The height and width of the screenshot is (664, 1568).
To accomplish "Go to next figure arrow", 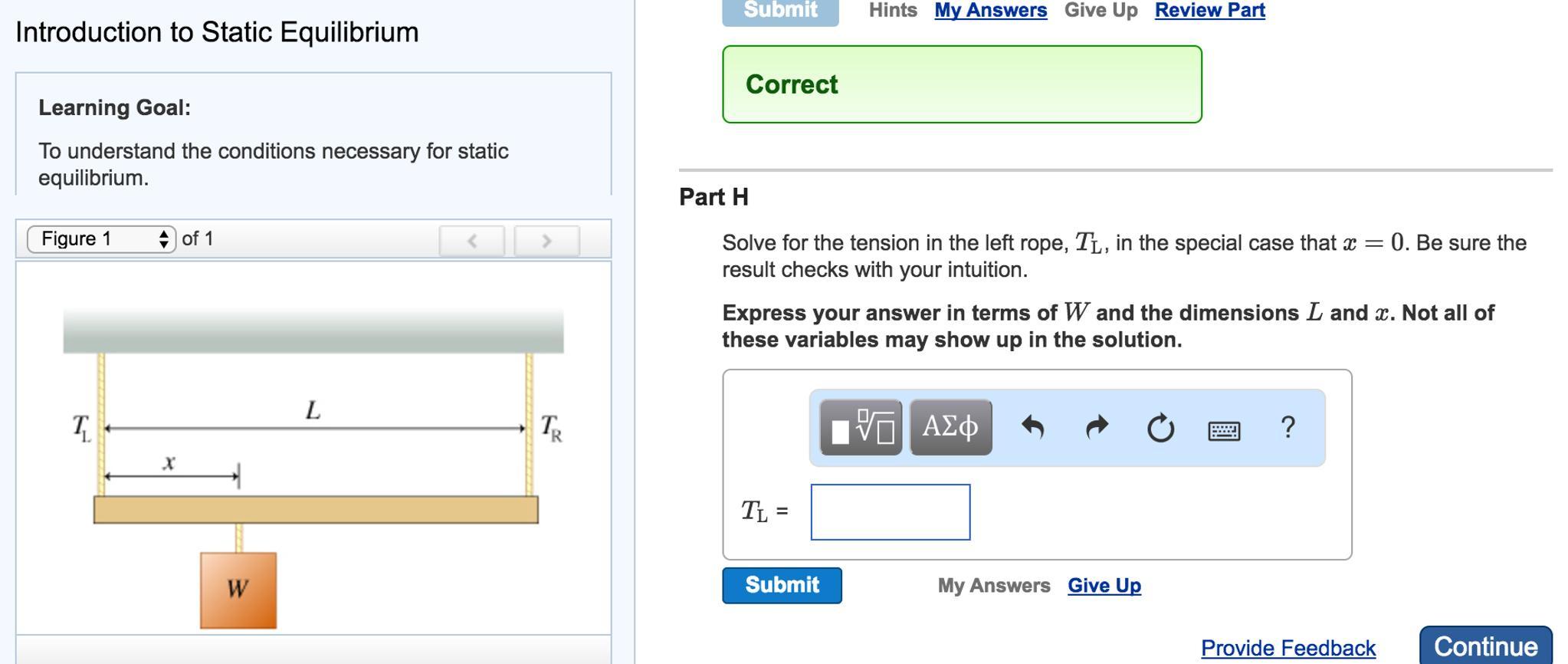I will coord(546,241).
